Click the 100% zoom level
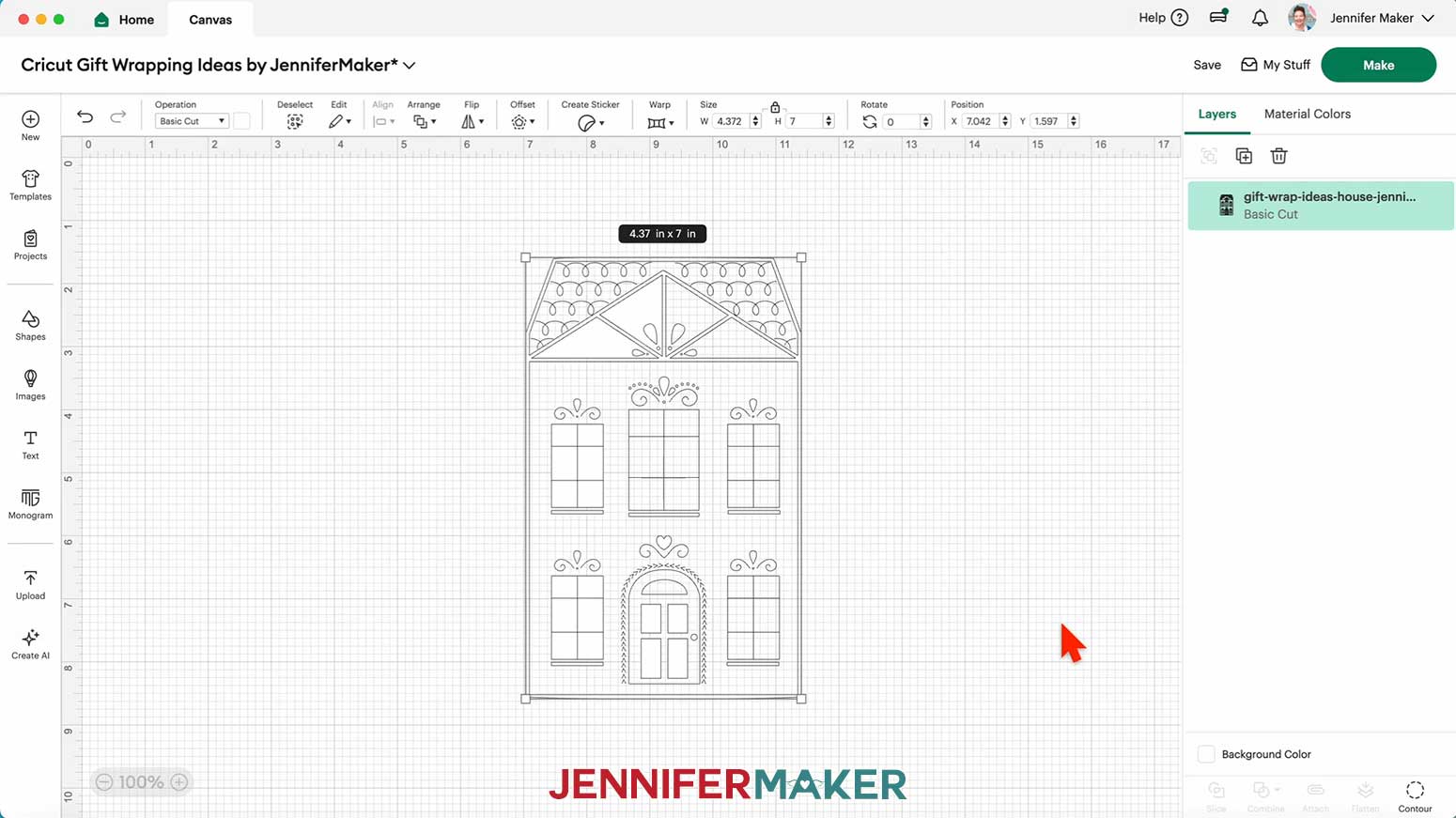Viewport: 1456px width, 818px height. (x=142, y=782)
